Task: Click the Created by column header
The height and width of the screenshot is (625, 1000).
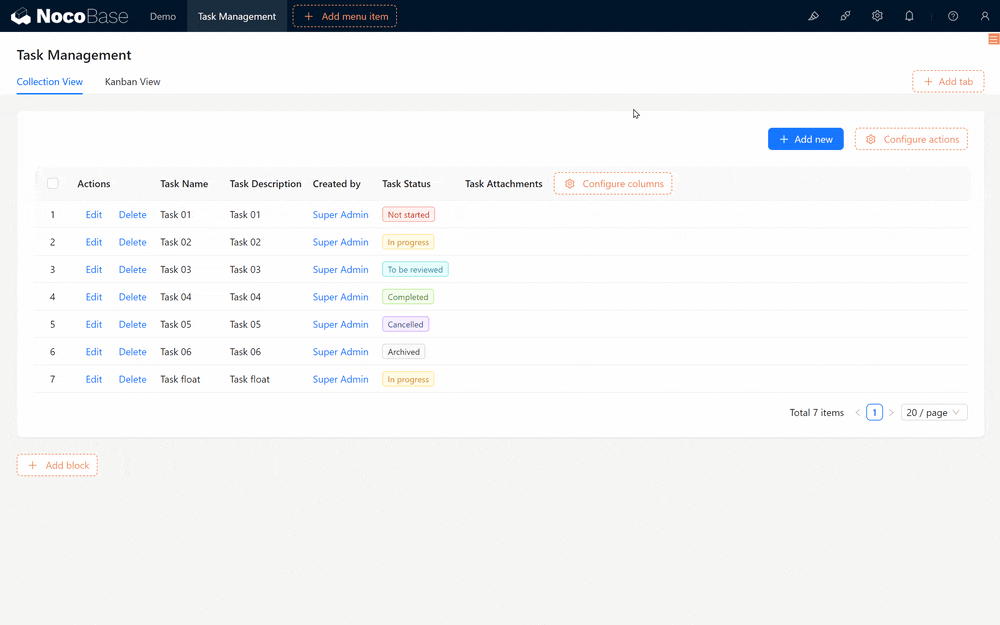Action: point(337,184)
